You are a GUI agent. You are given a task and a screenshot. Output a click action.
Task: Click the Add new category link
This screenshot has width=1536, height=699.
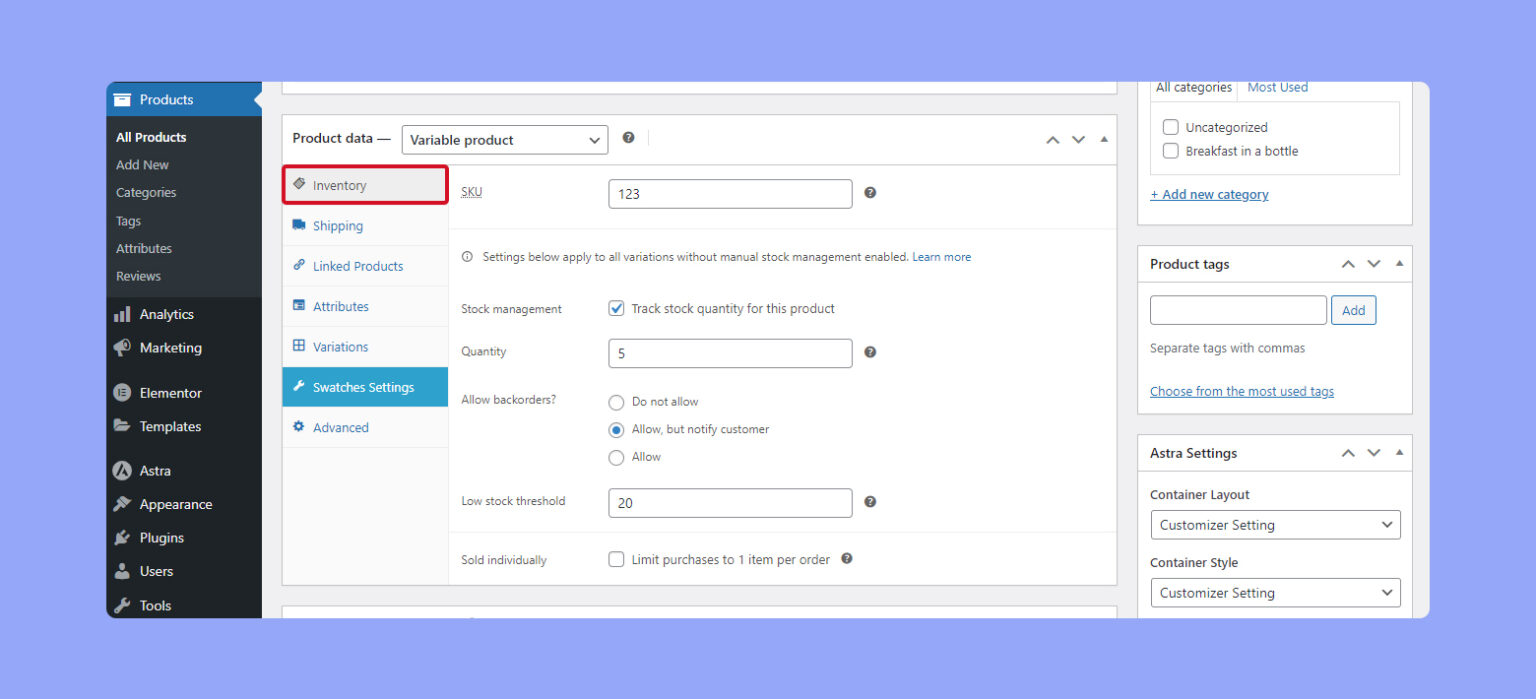[1209, 194]
